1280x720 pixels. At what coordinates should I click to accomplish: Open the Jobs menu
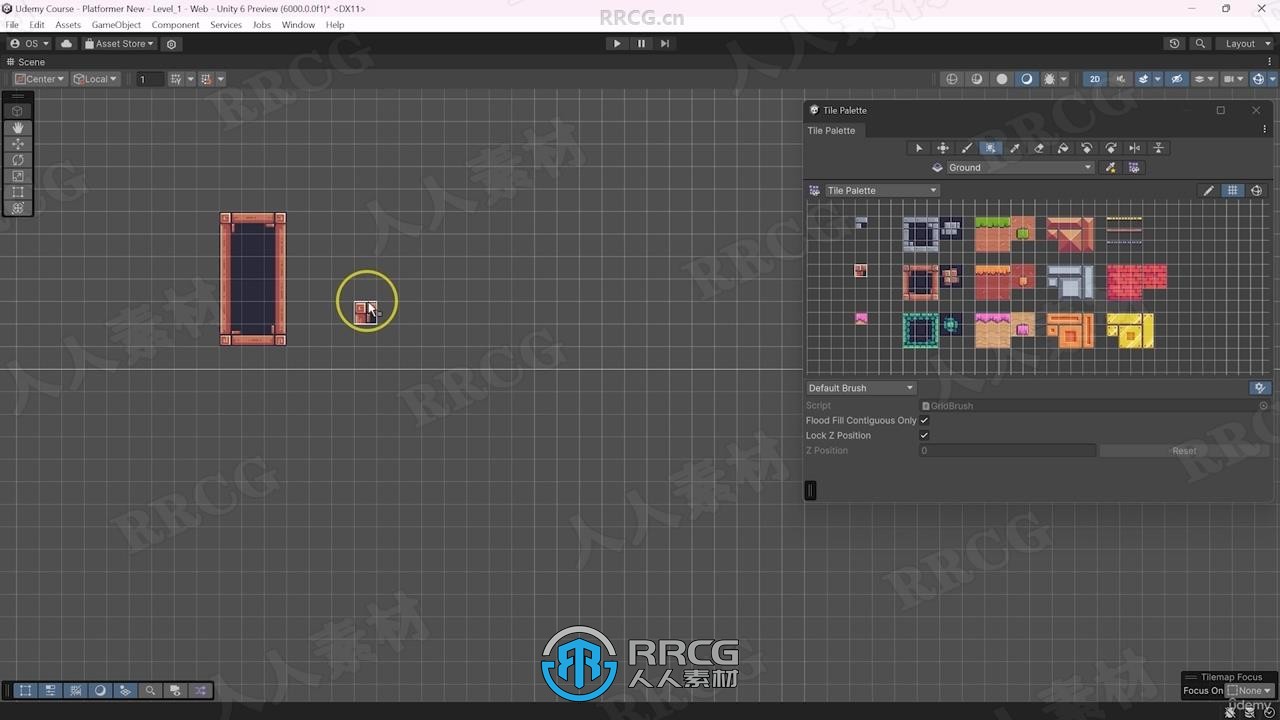pyautogui.click(x=261, y=25)
